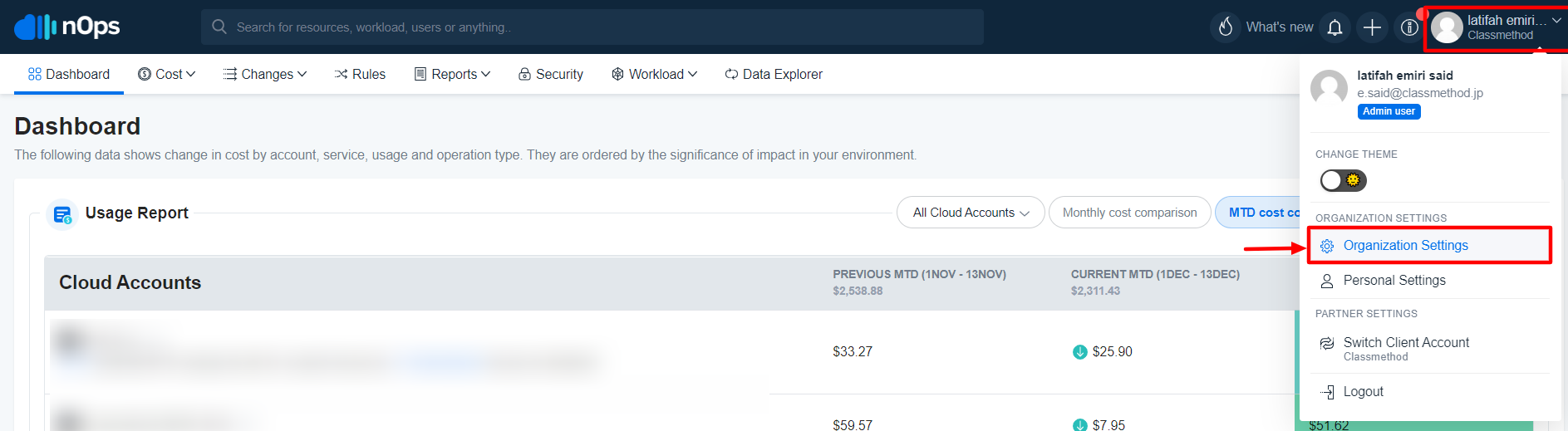The image size is (1568, 431).
Task: Click profile avatar in top bar
Action: [x=1447, y=27]
